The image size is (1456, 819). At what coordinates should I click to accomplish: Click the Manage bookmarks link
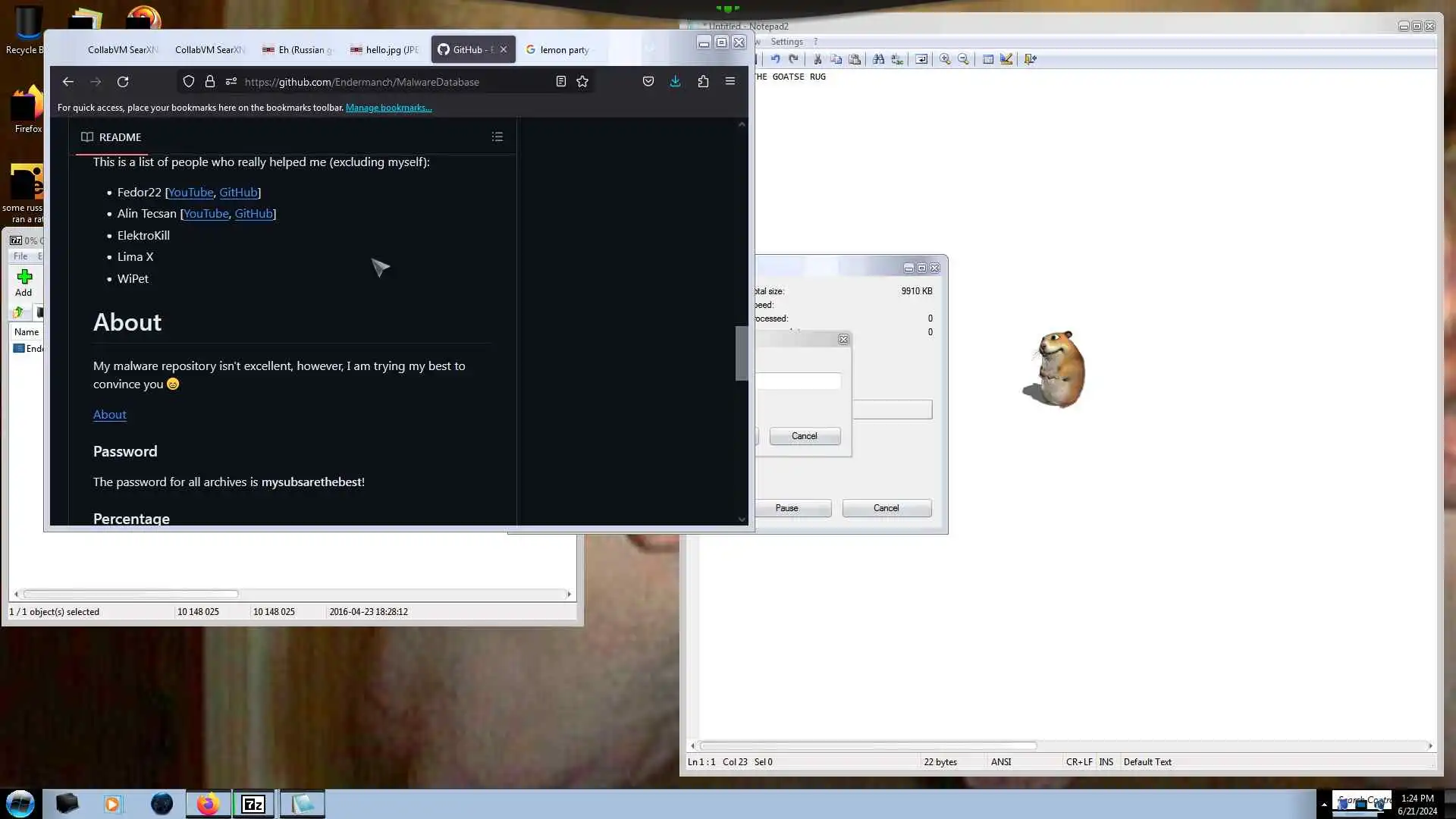point(388,108)
